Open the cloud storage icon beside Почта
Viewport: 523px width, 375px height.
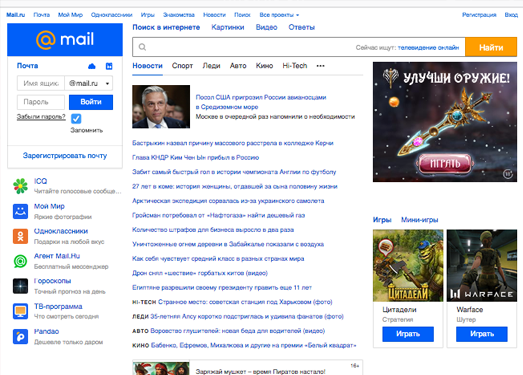click(x=92, y=66)
